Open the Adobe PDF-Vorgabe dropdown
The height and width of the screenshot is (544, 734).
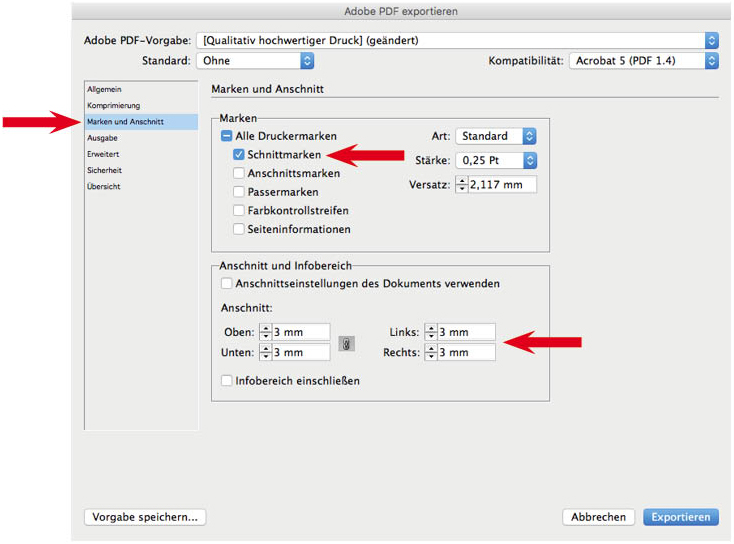pos(457,40)
